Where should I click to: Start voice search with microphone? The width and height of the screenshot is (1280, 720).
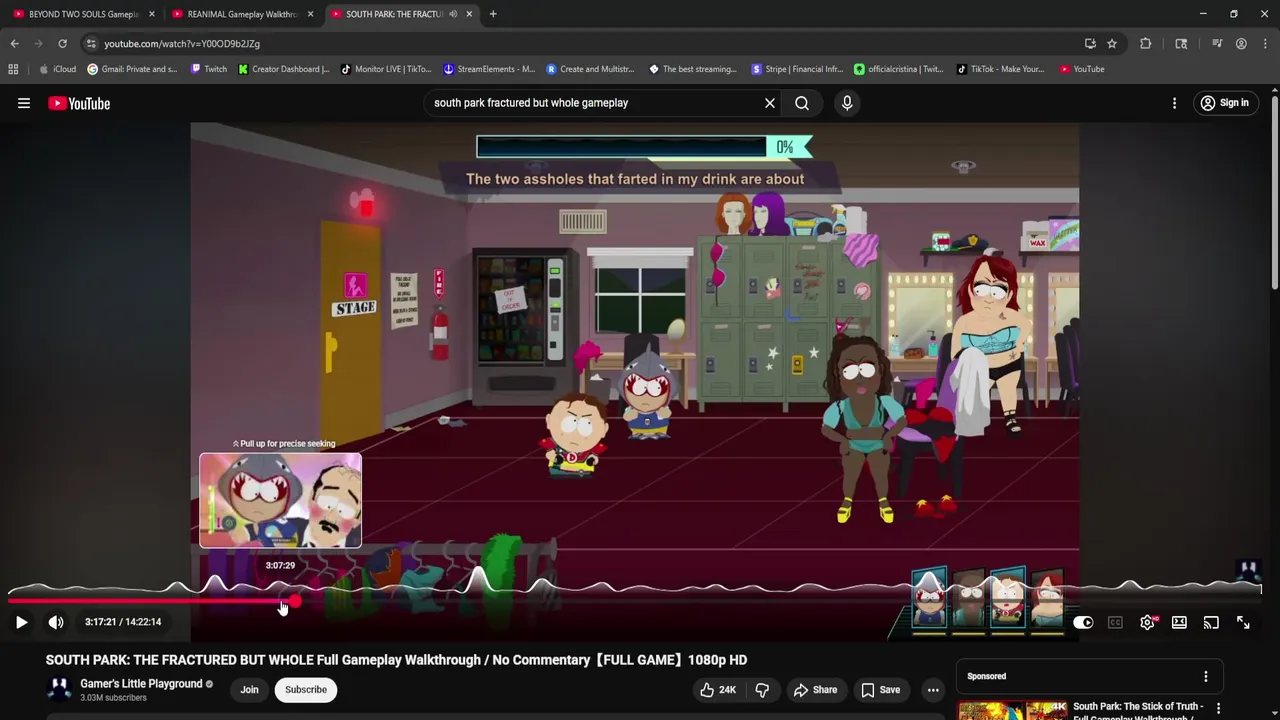coord(847,103)
